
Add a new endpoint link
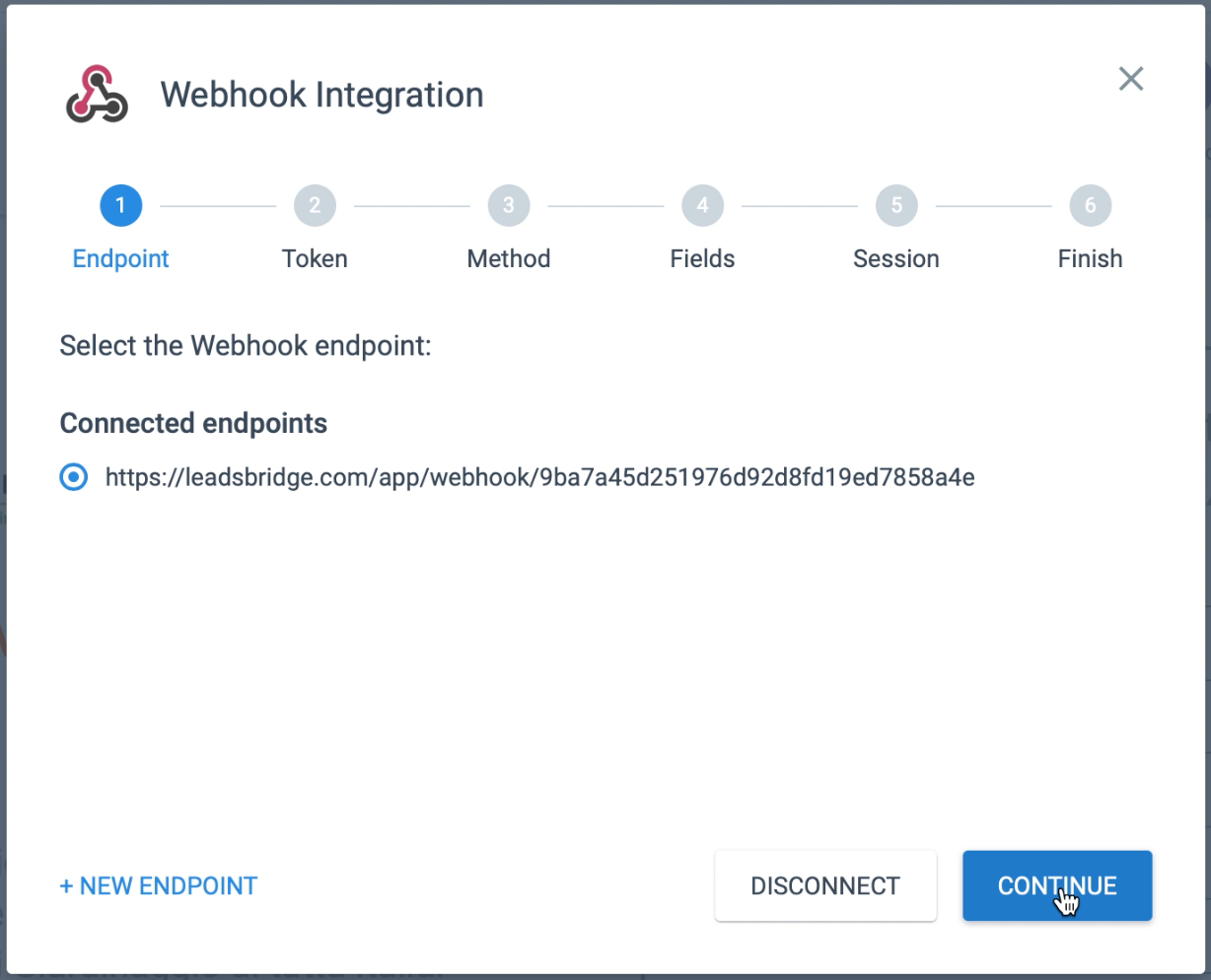159,886
